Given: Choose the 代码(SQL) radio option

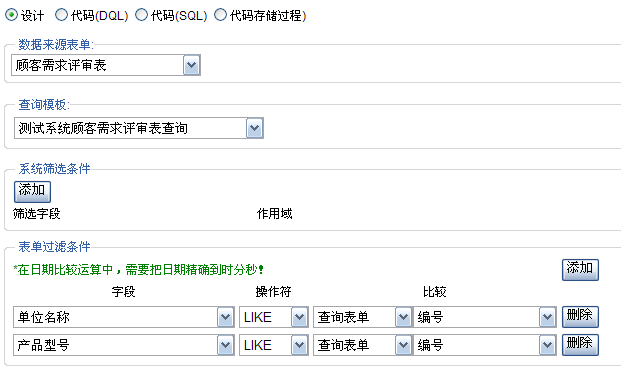Looking at the screenshot, I should coord(141,15).
